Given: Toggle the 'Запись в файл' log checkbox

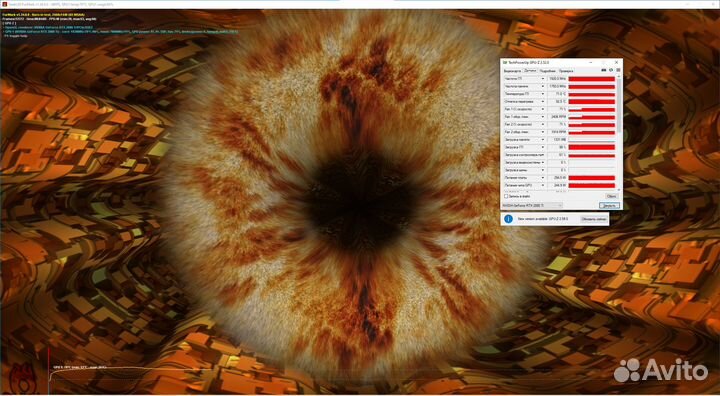Looking at the screenshot, I should [506, 196].
